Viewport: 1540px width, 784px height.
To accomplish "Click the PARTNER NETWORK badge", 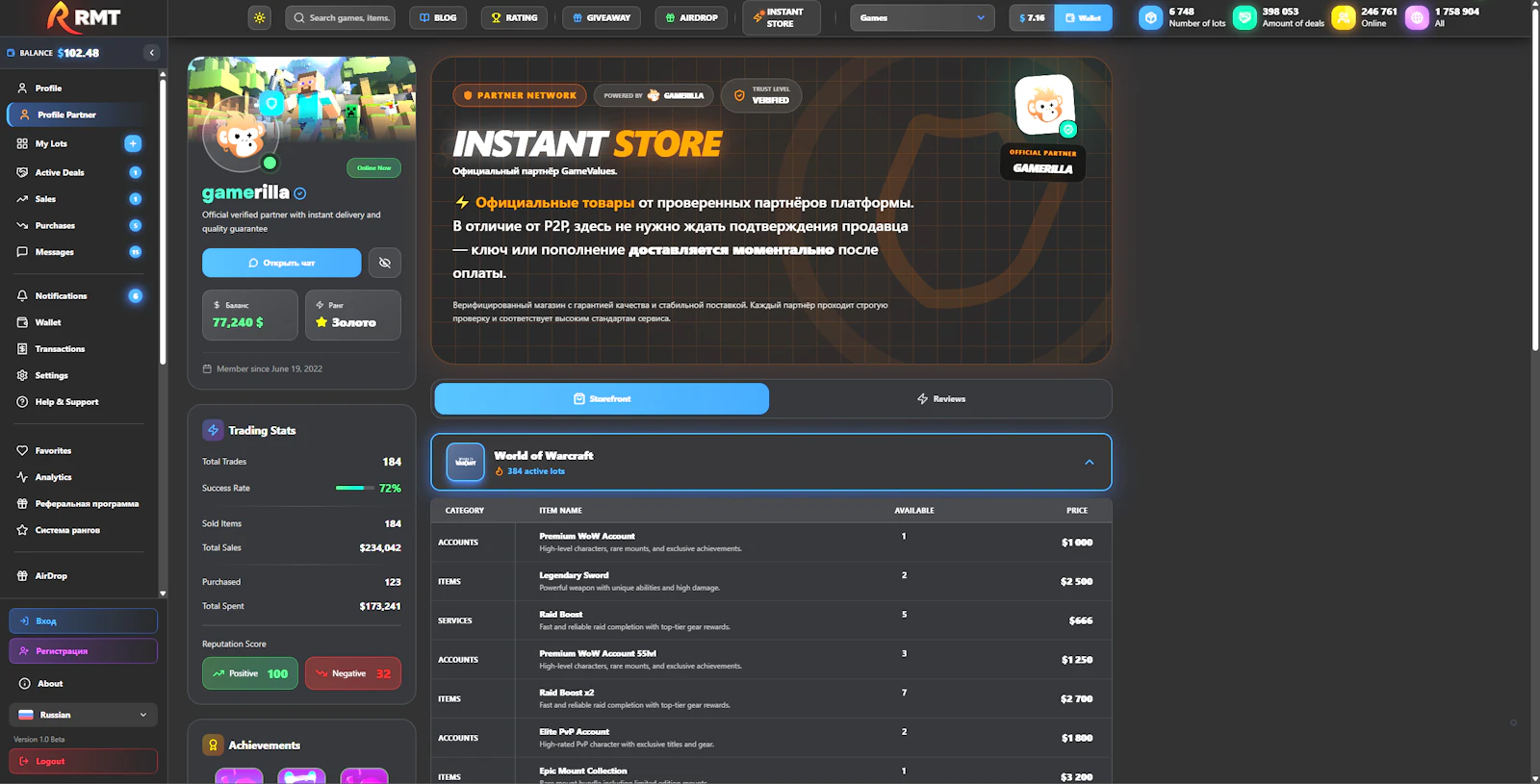I will coord(521,95).
